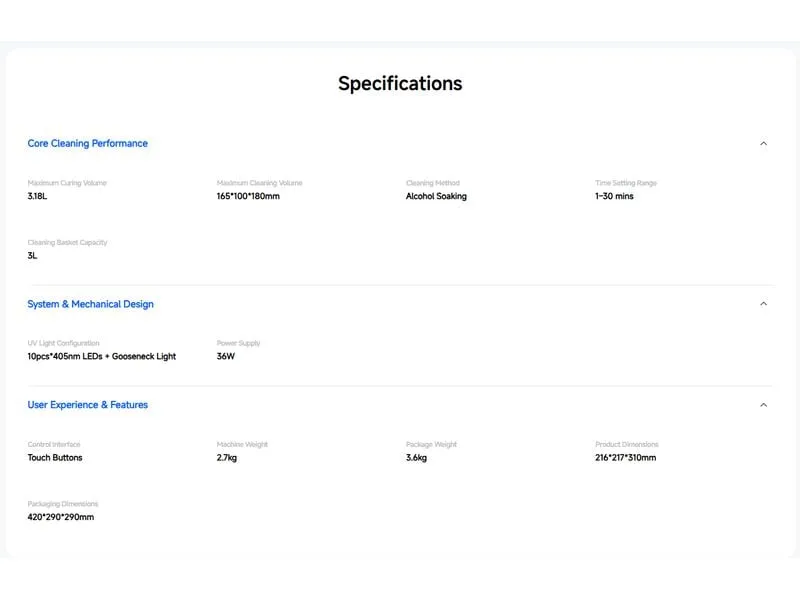
Task: Click the Maximum Cleaning Volume label
Action: point(260,183)
